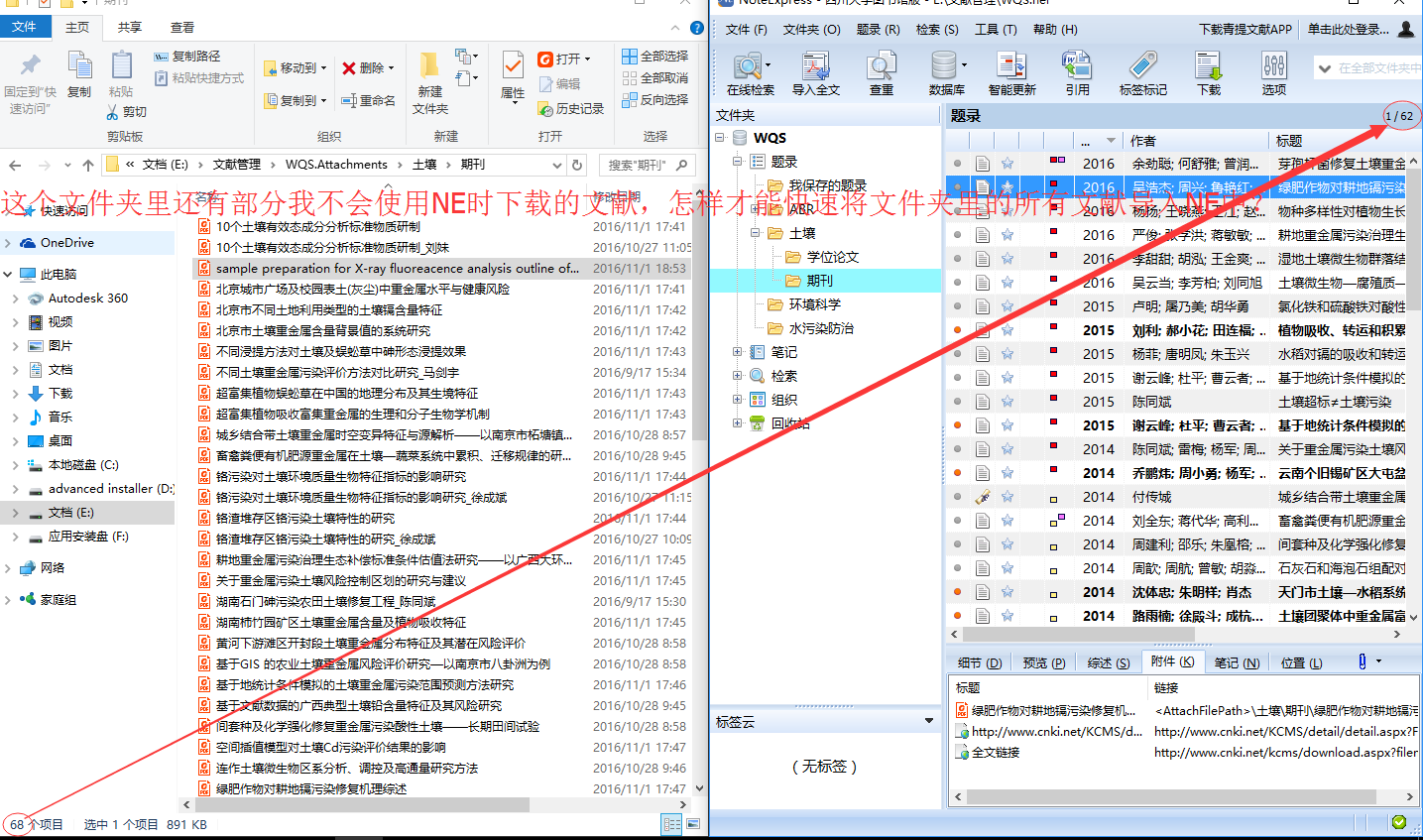Expand OneDrive in Explorer navigation pane
1423x840 pixels.
(8, 243)
